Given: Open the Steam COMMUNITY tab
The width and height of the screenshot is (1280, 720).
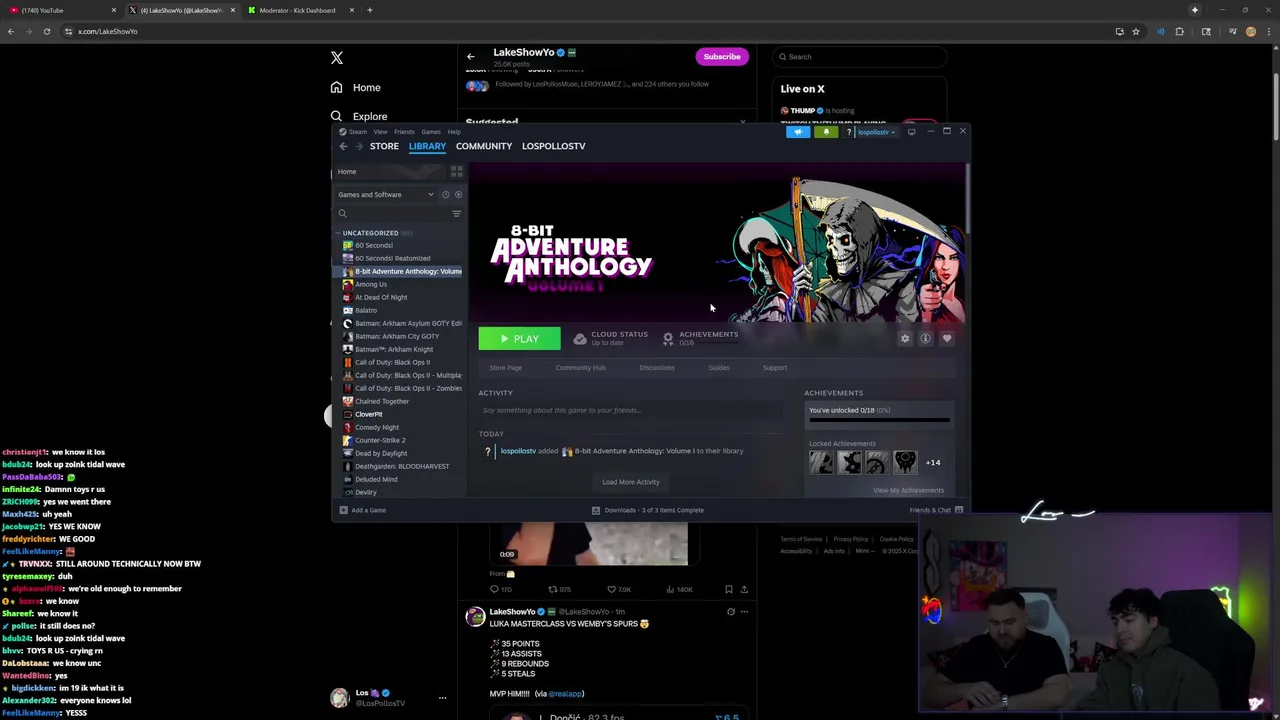Looking at the screenshot, I should [x=484, y=146].
